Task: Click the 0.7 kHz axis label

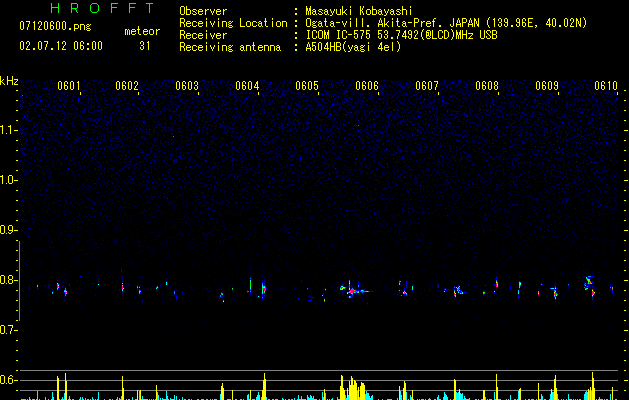Action: (x=8, y=330)
